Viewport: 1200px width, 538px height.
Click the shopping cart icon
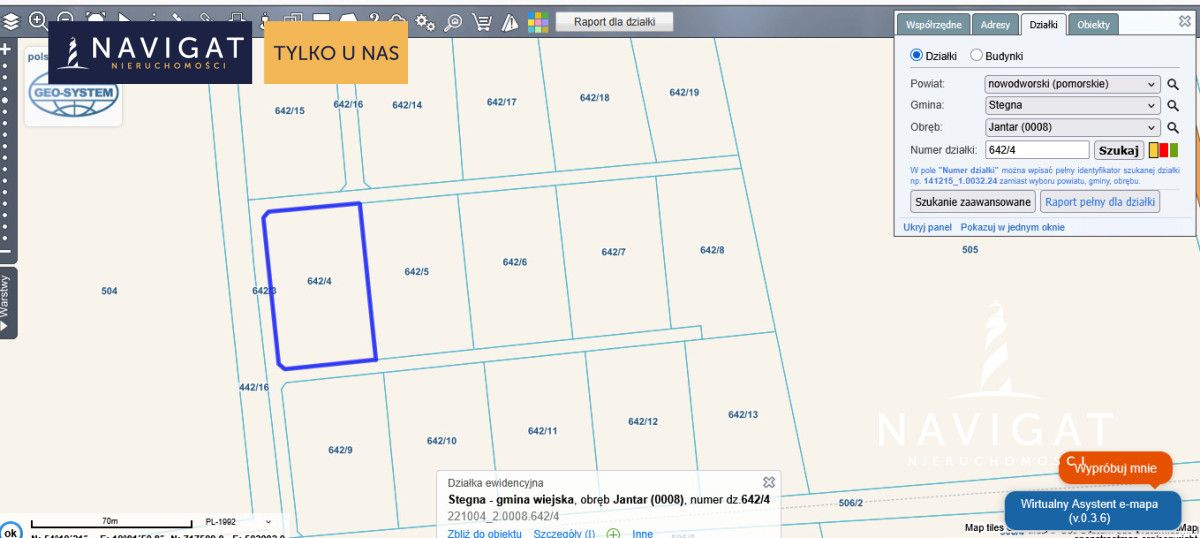point(482,21)
